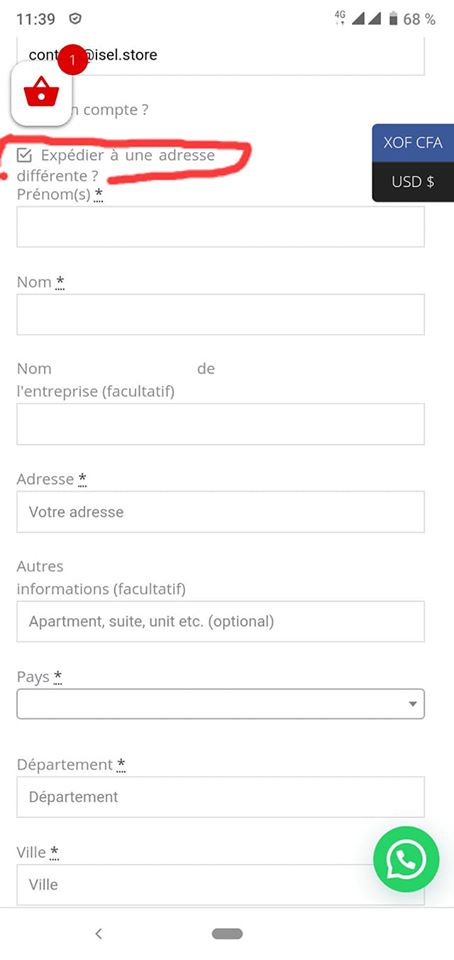The width and height of the screenshot is (454, 960).
Task: Switch currency to USD $
Action: coord(413,182)
